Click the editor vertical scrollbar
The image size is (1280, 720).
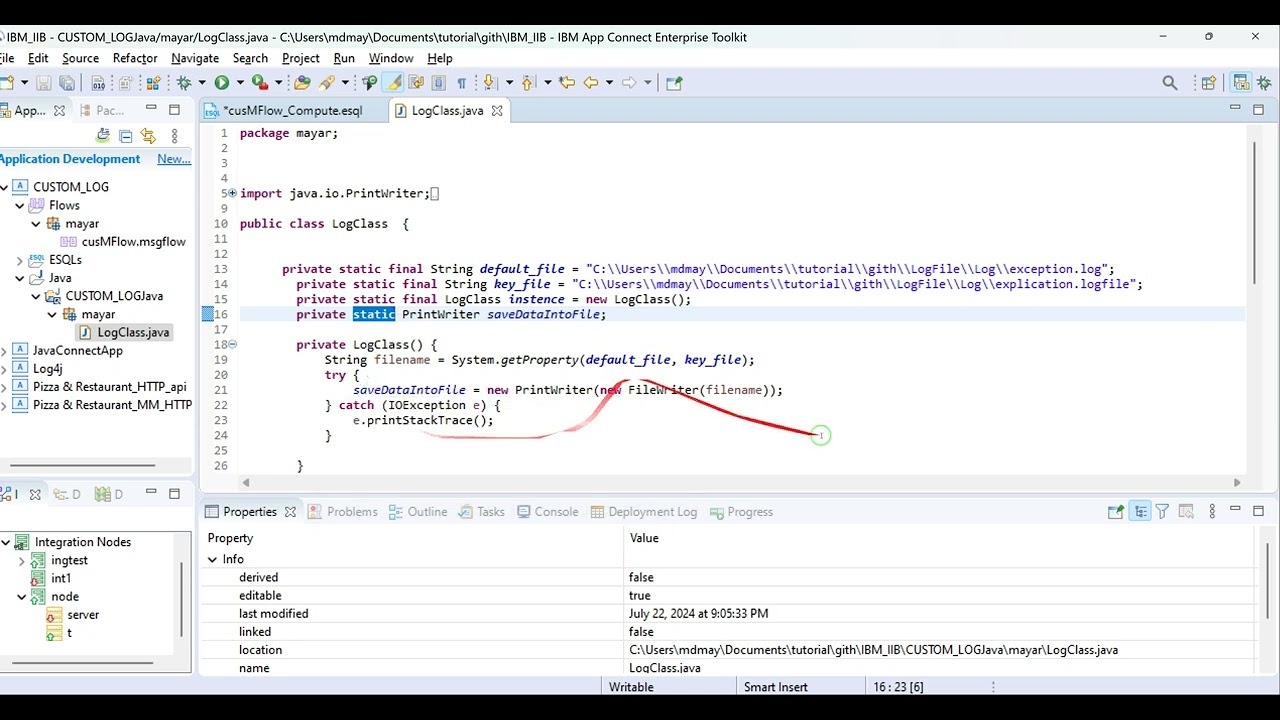pyautogui.click(x=1253, y=212)
